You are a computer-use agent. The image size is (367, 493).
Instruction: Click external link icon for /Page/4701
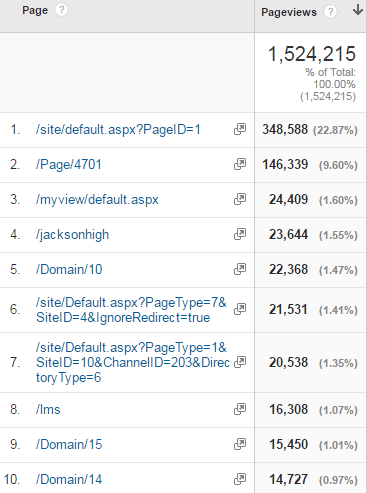[x=240, y=164]
